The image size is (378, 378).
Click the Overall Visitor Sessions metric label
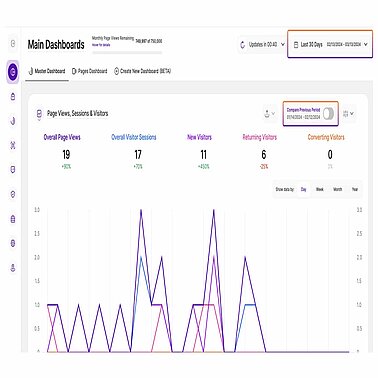[x=134, y=137]
